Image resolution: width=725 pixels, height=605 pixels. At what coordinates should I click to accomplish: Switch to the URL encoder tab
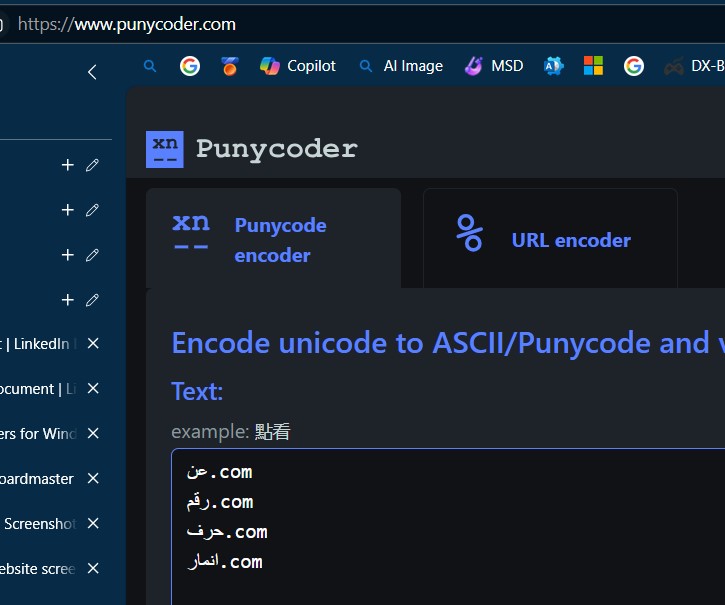tap(550, 240)
